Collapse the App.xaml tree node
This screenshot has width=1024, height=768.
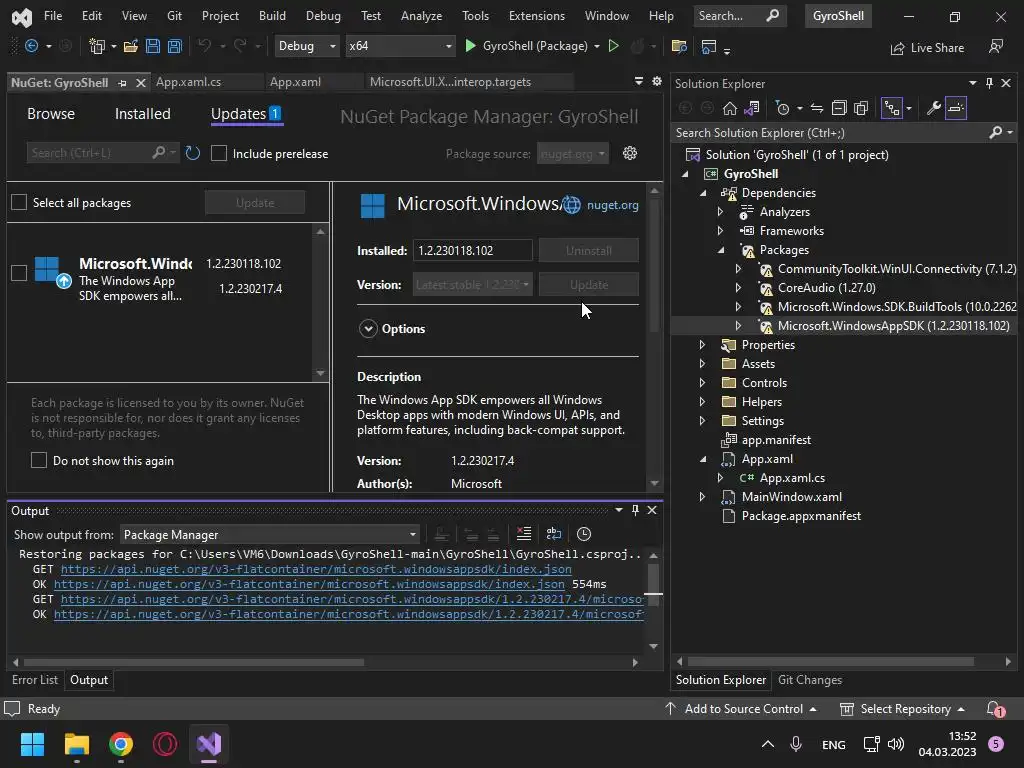pyautogui.click(x=703, y=458)
